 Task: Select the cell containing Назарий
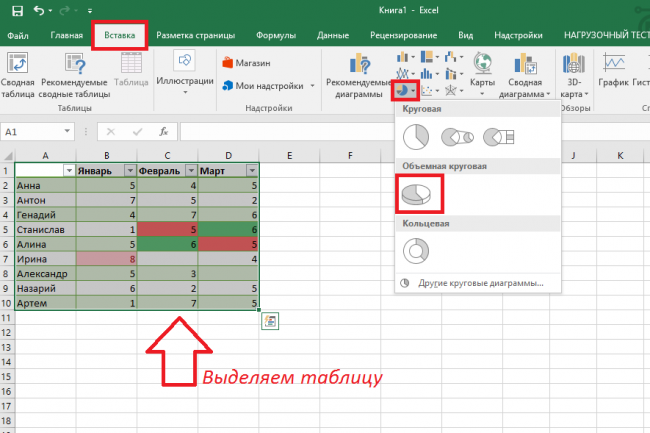coord(46,288)
